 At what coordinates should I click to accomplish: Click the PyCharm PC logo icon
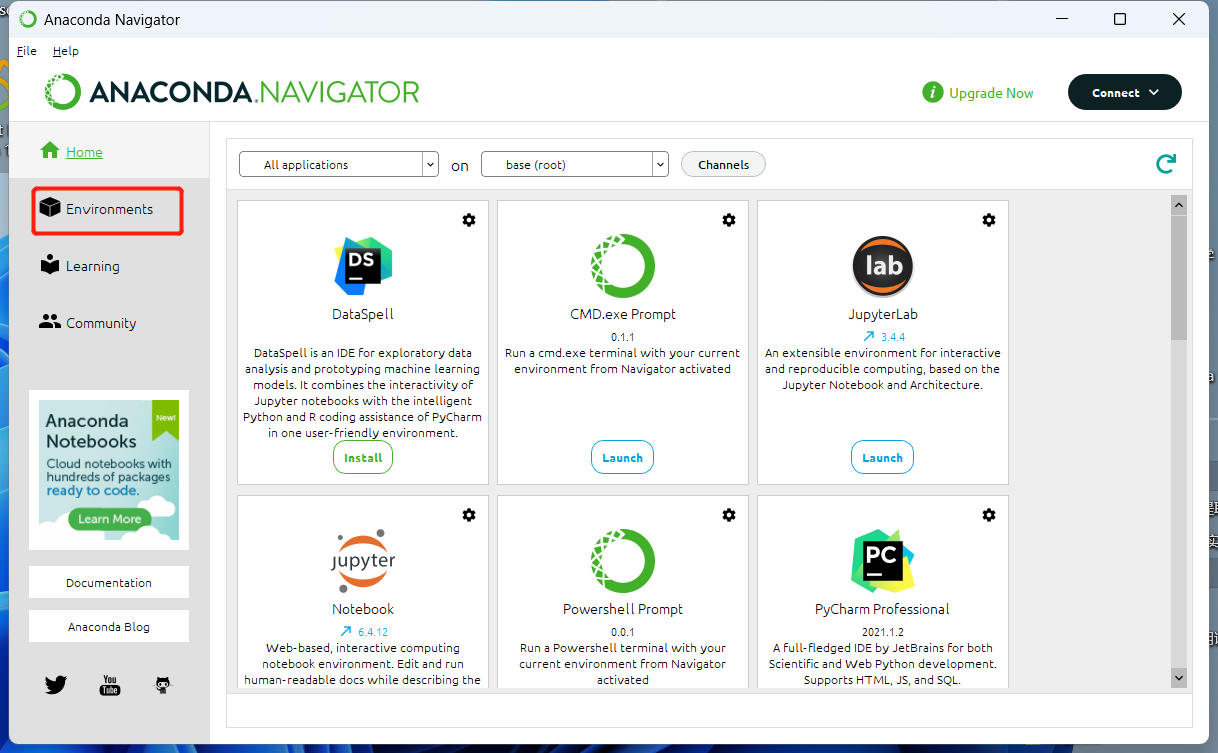point(882,561)
